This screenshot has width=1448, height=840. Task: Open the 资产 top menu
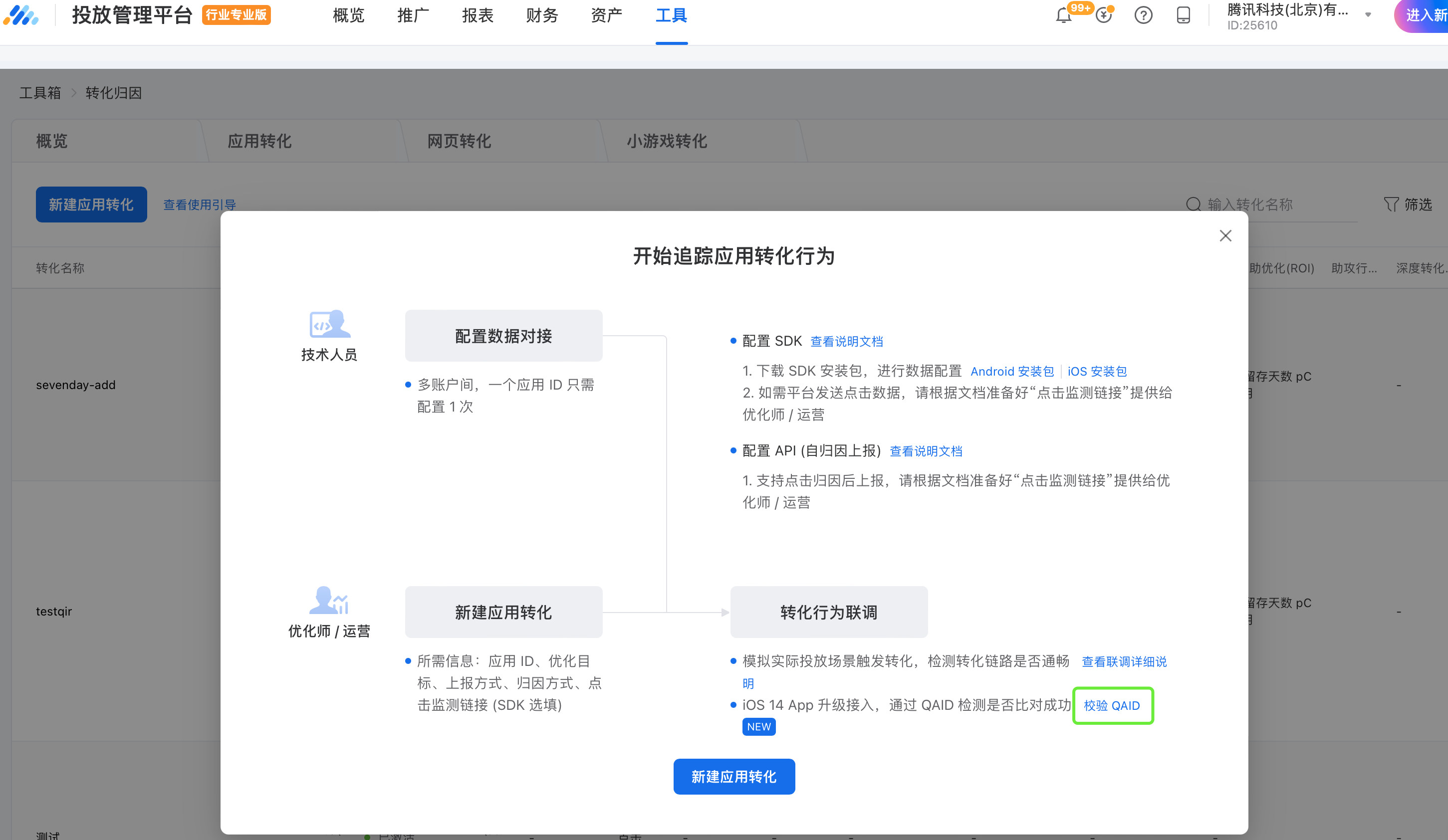coord(606,15)
